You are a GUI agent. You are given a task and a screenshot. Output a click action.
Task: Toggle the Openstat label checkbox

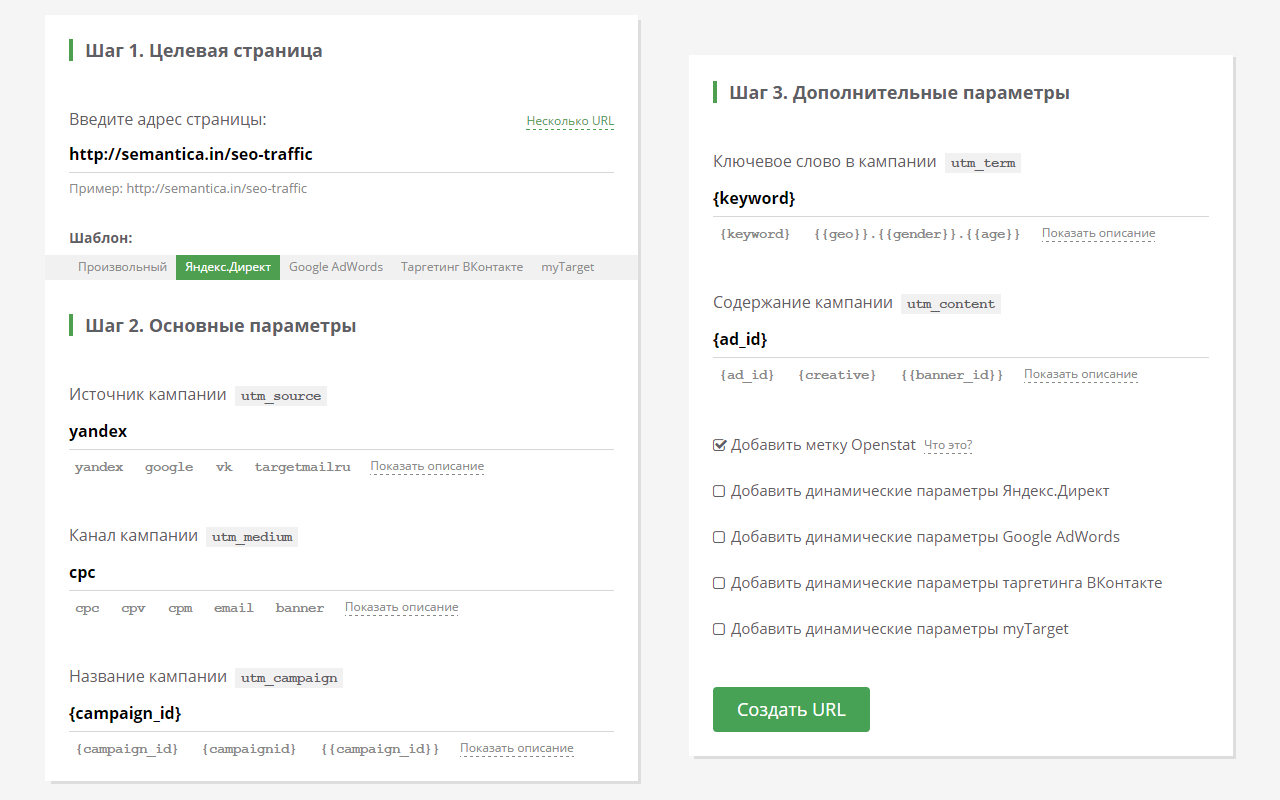click(719, 445)
